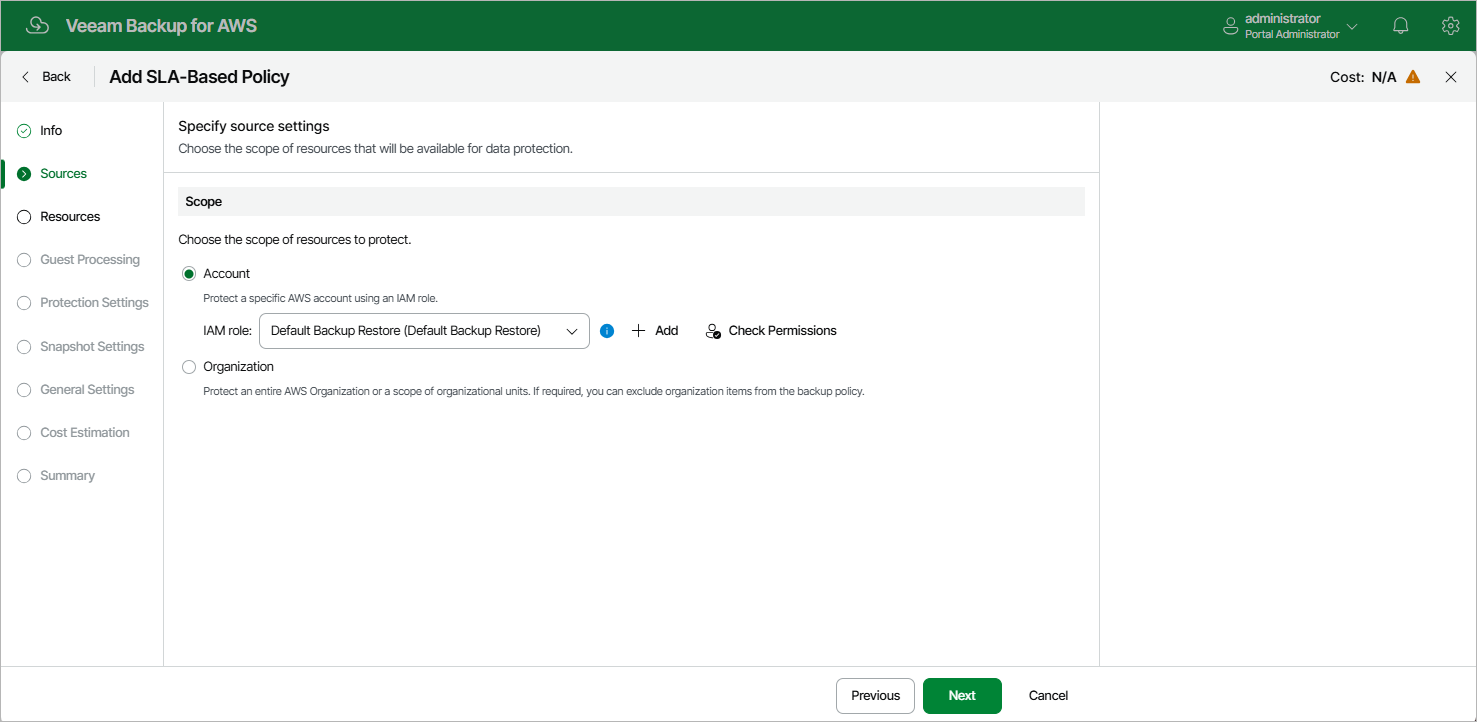Open the settings gear icon
The width and height of the screenshot is (1477, 722).
click(x=1450, y=26)
